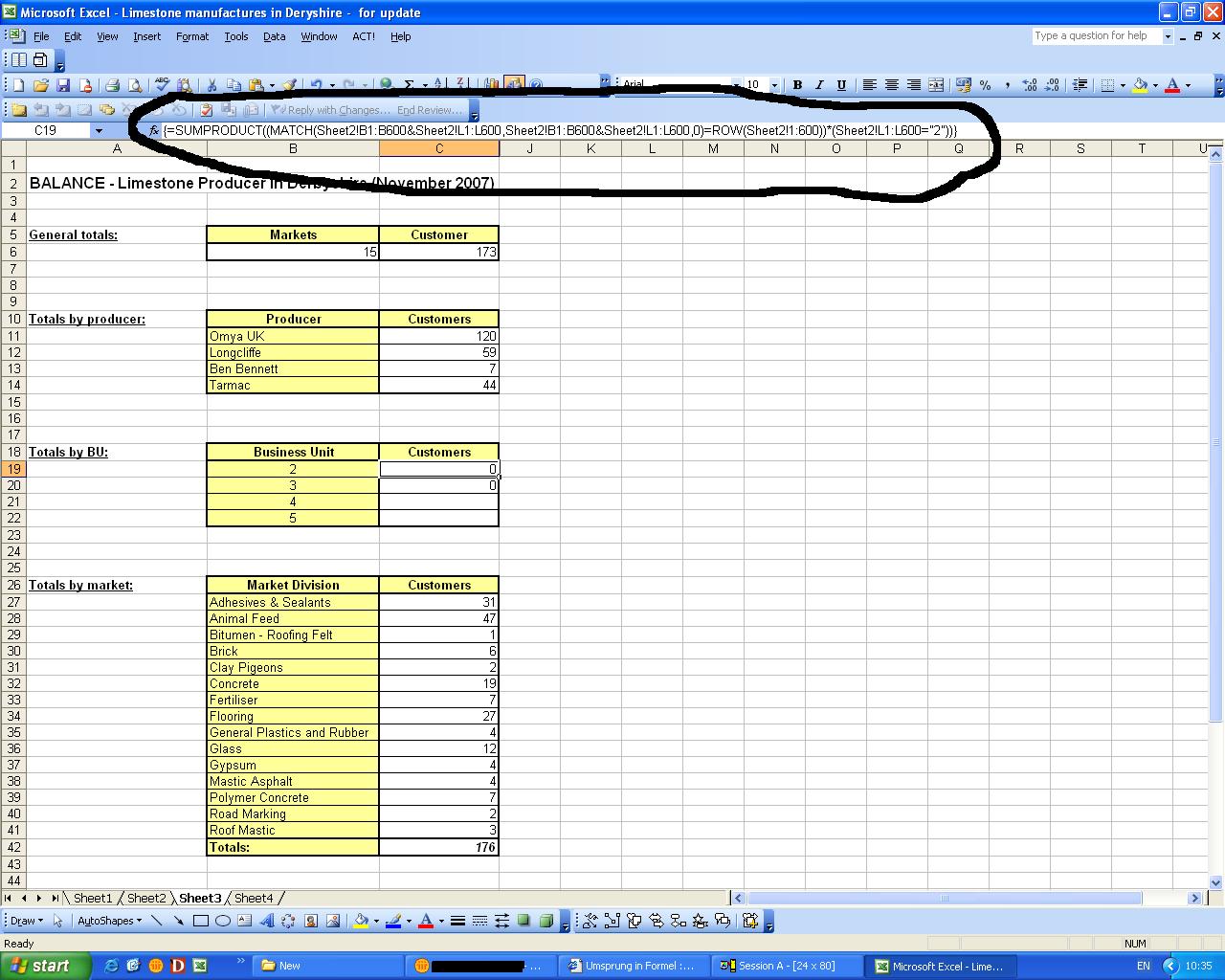1225x980 pixels.
Task: Insert WordArt from Drawing toolbar
Action: point(266,921)
